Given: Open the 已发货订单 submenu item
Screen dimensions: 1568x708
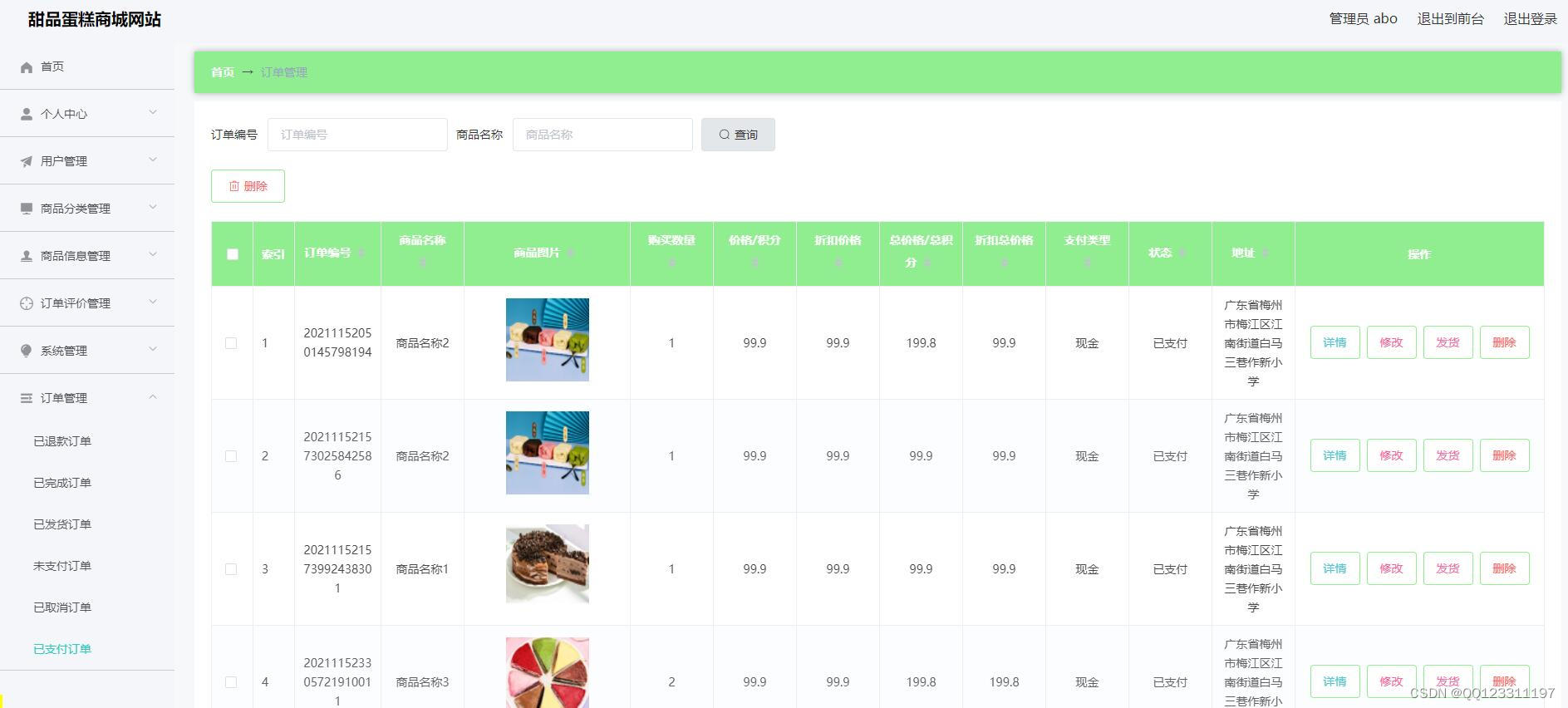Looking at the screenshot, I should (62, 524).
